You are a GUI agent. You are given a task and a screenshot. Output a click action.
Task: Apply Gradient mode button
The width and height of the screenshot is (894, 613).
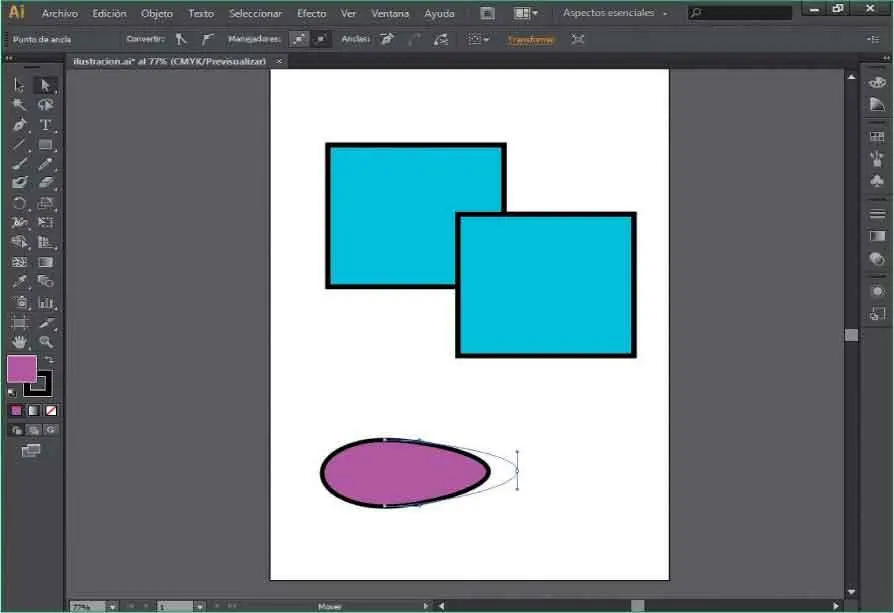pyautogui.click(x=34, y=411)
